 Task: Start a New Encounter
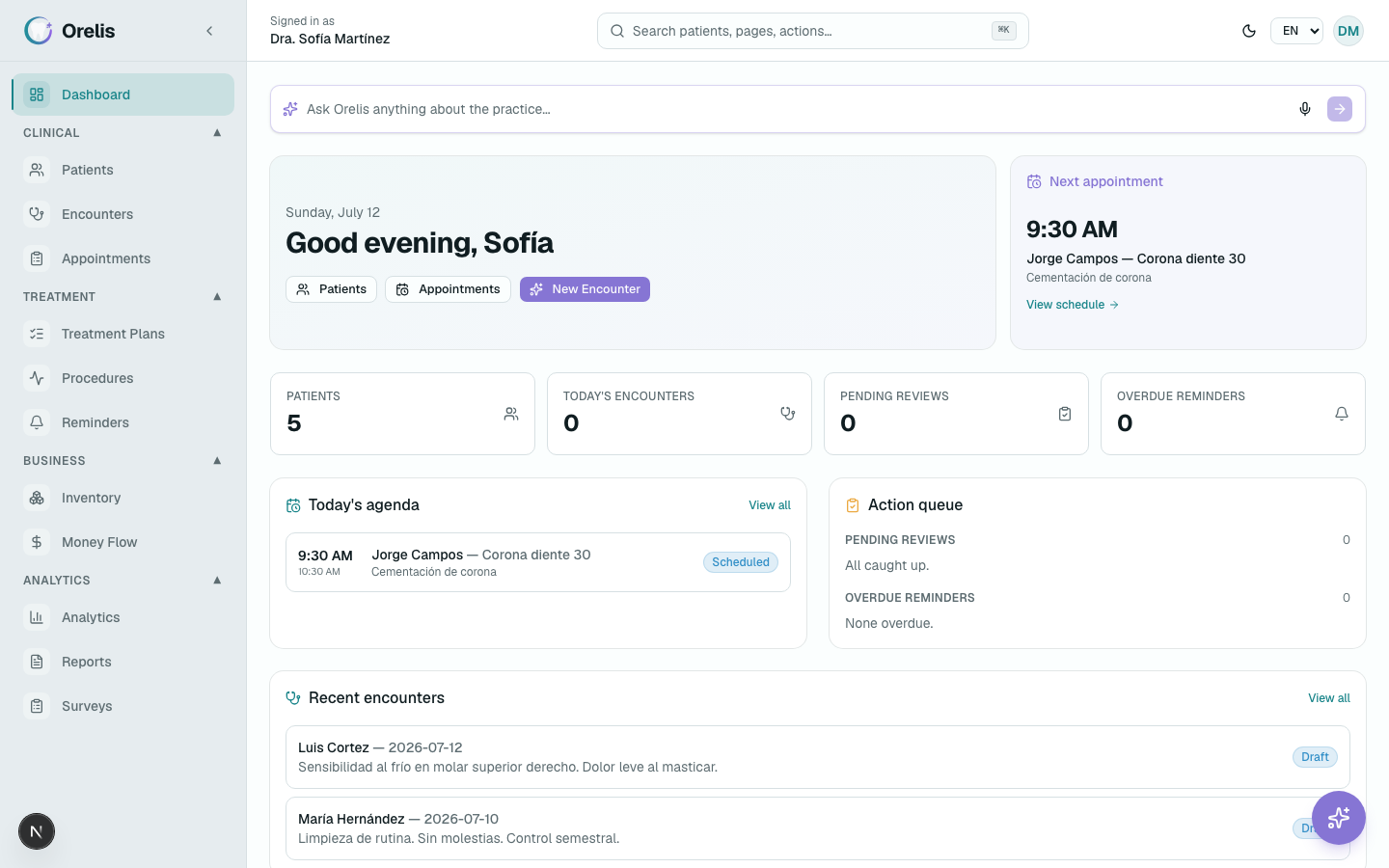click(x=585, y=289)
